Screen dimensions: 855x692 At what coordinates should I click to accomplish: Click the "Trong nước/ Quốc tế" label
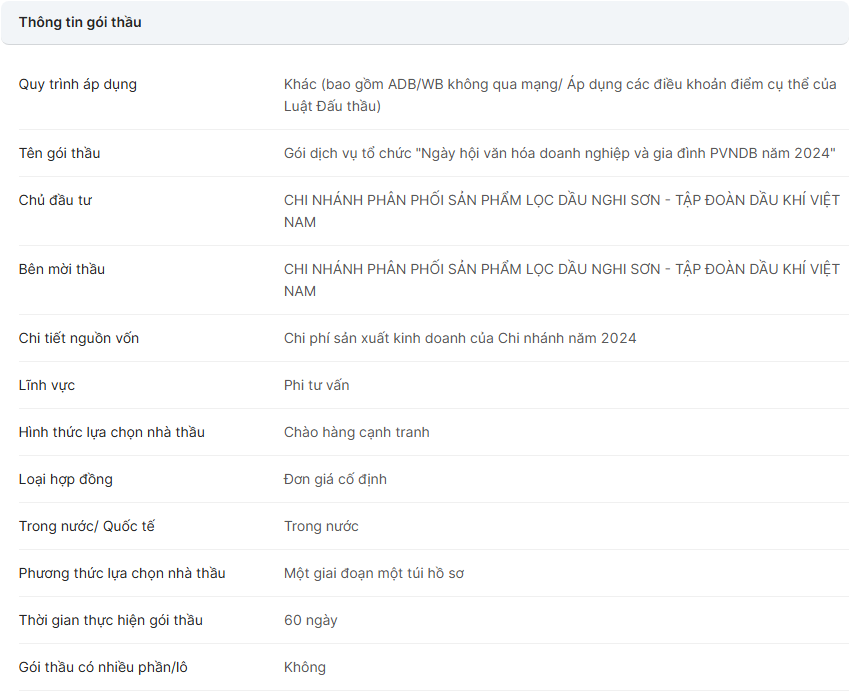pos(87,526)
